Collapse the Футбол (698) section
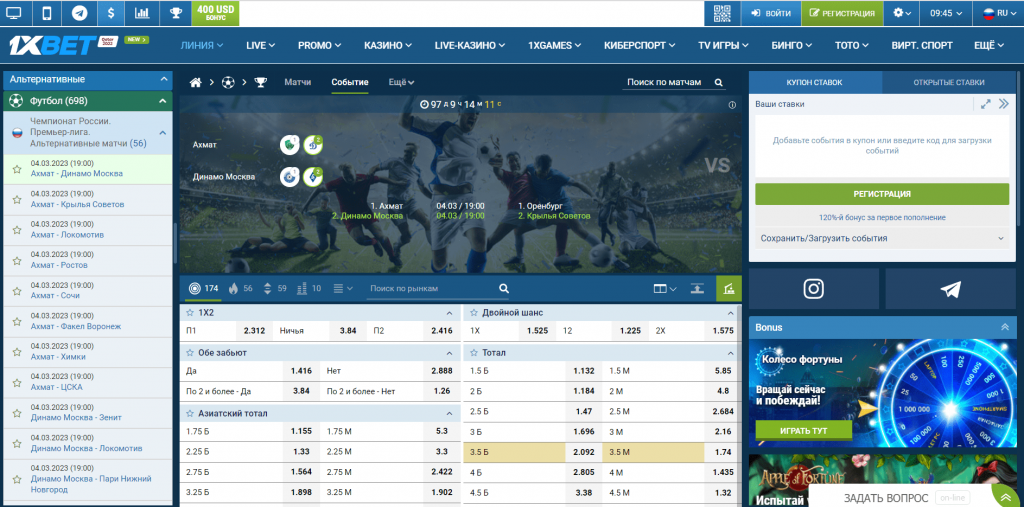 pyautogui.click(x=162, y=101)
